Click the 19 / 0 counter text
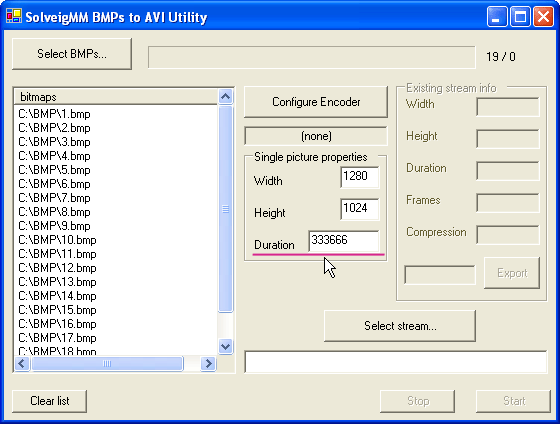Screen dimensions: 560x424 [x=501, y=57]
